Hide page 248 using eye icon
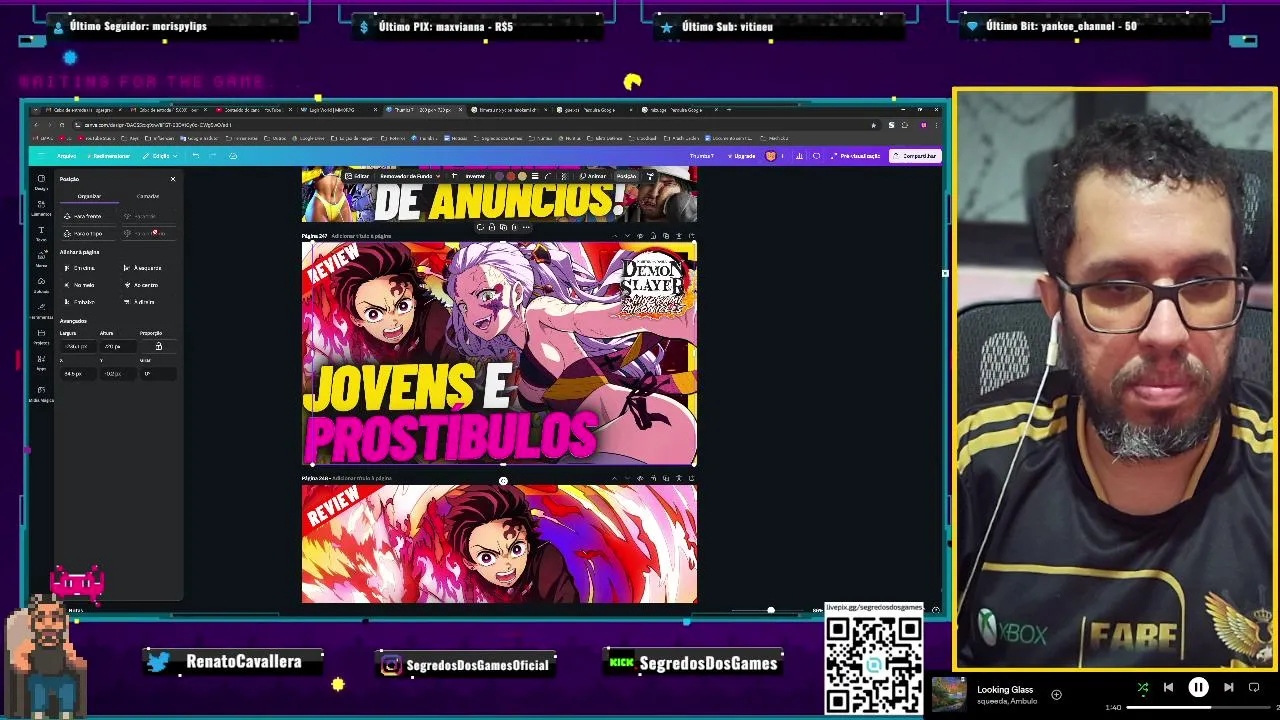 point(640,478)
